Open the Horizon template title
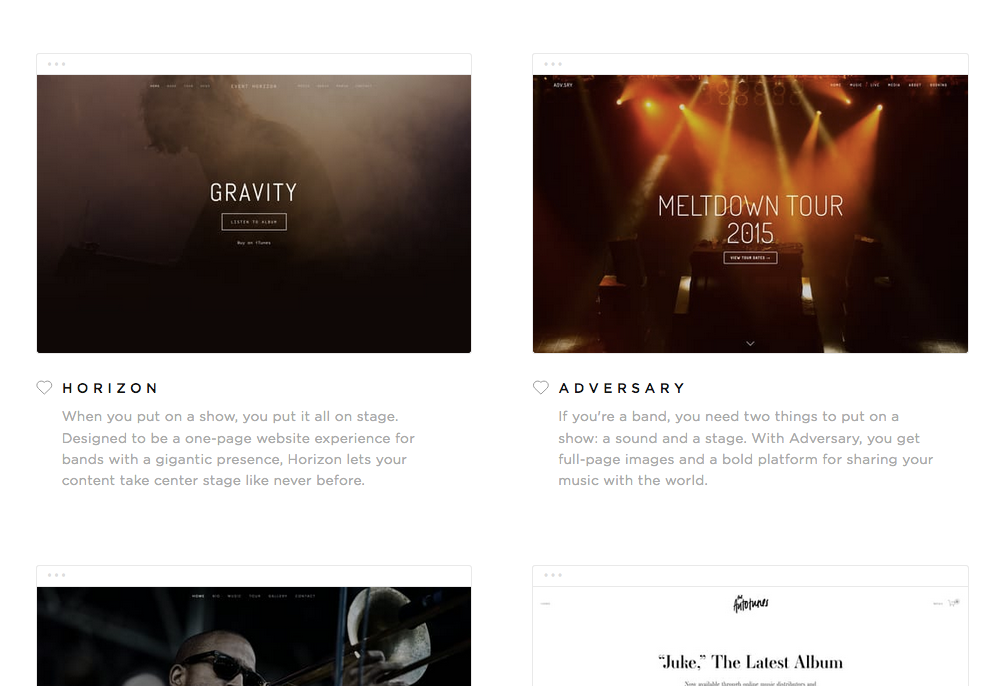Screen dimensions: 1003x686 tap(110, 388)
